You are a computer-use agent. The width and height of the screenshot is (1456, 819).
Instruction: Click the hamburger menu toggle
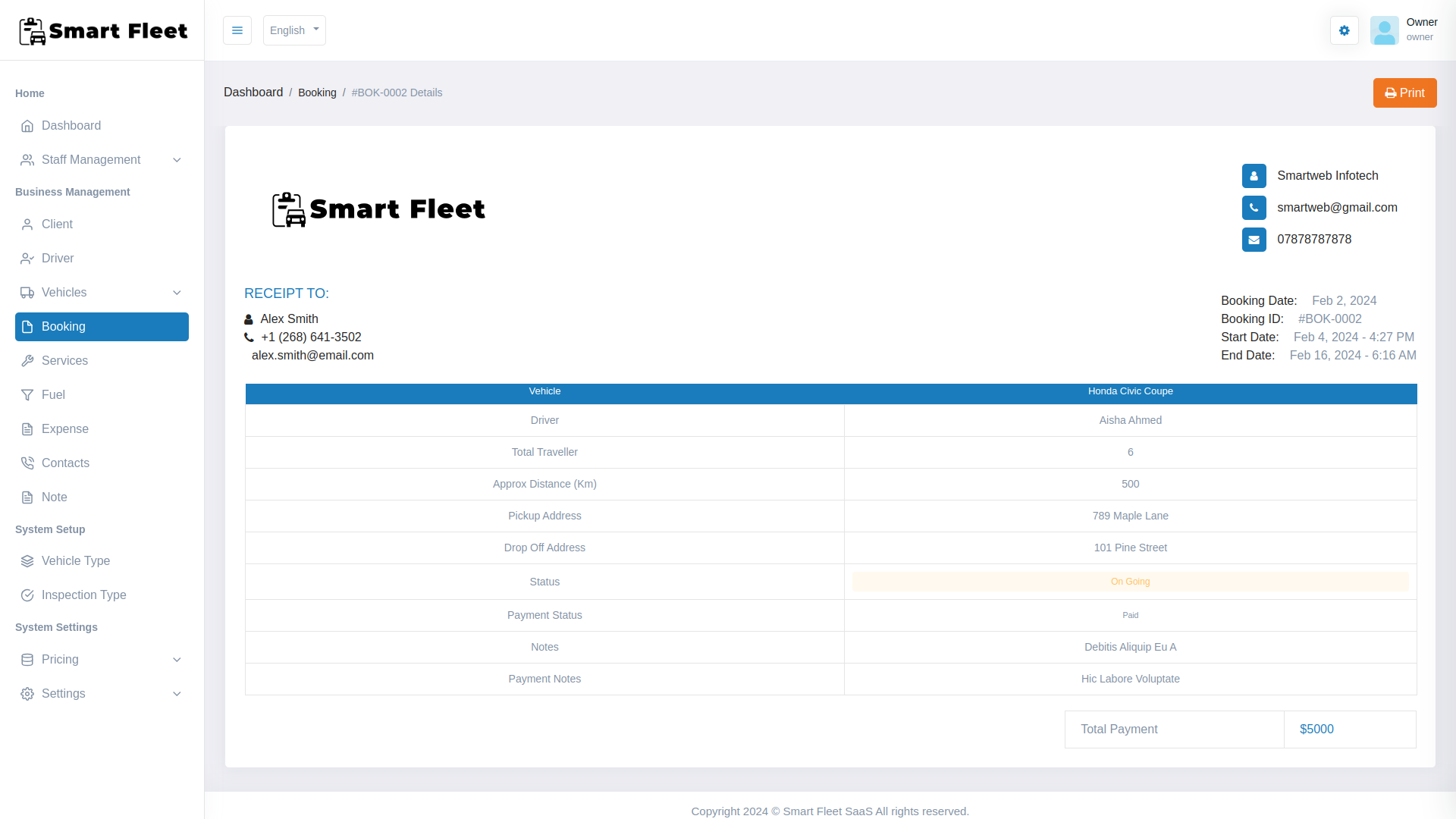click(237, 30)
